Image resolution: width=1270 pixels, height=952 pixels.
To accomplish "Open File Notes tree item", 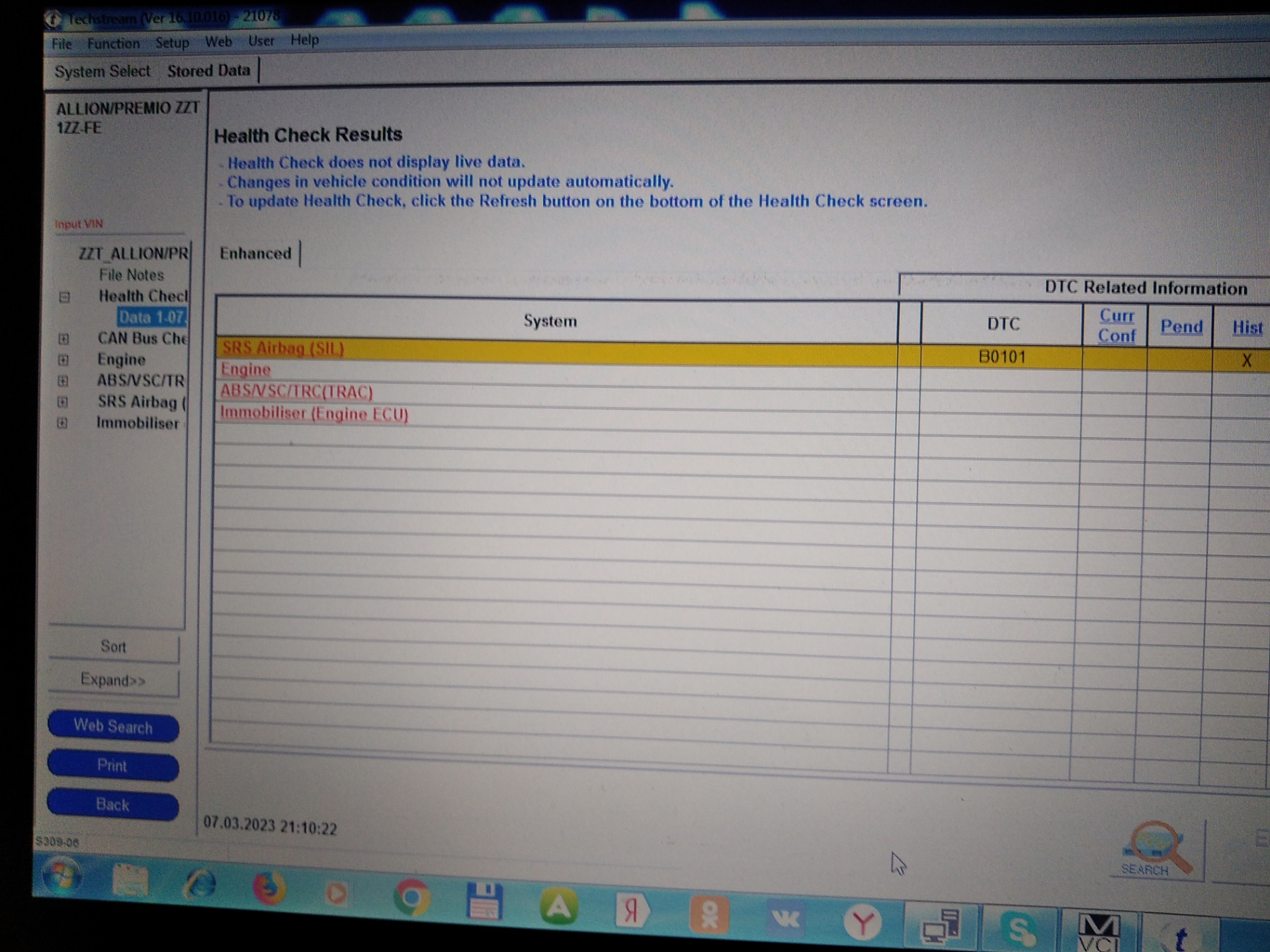I will 131,275.
